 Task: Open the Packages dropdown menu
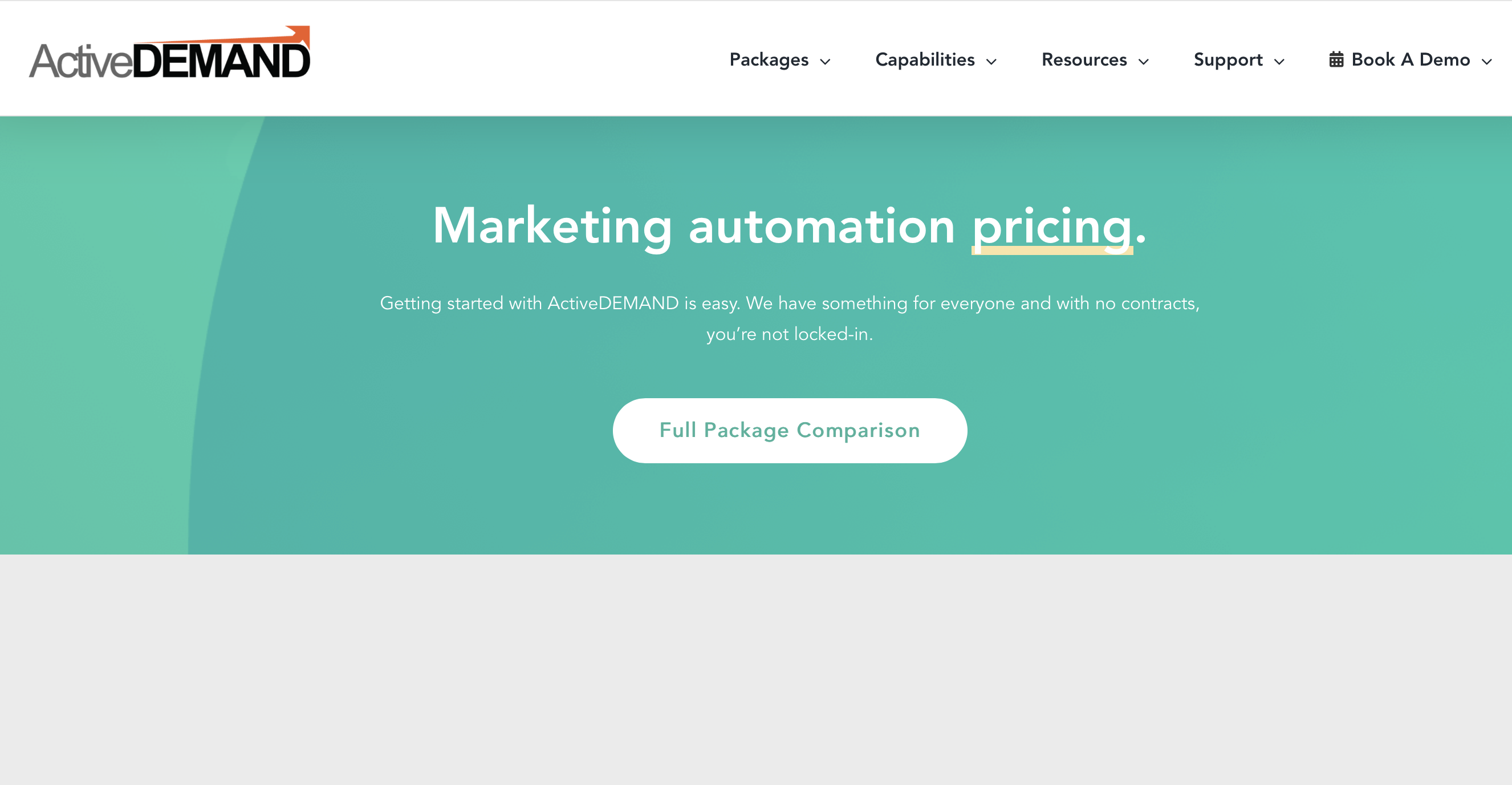(x=779, y=60)
